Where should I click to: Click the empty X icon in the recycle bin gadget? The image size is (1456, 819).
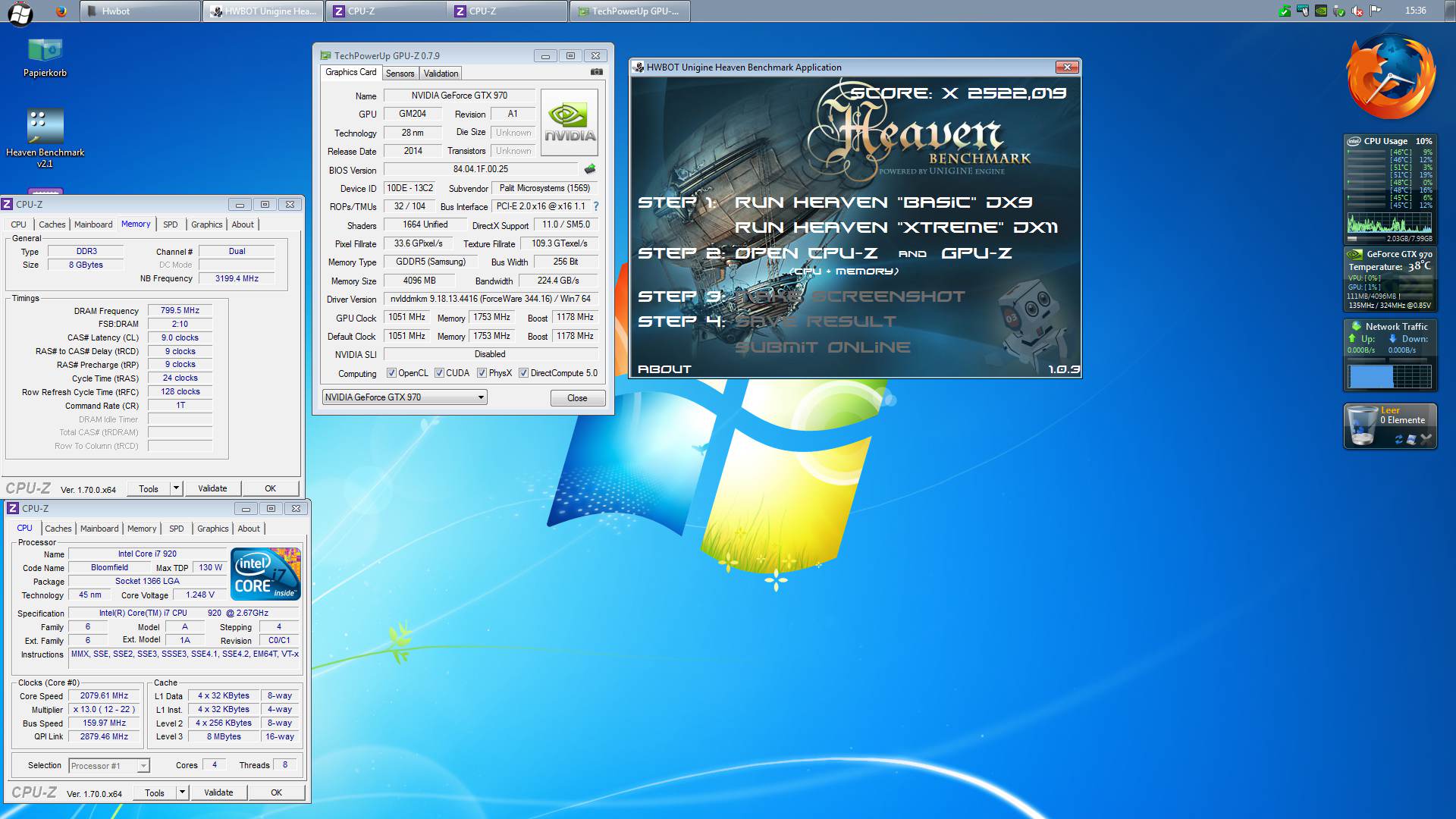click(x=1426, y=439)
